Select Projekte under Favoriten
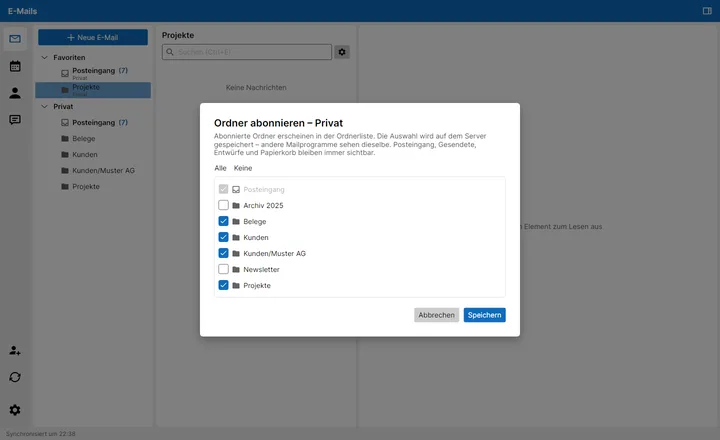Screen dimensions: 720x440 [x=93, y=90]
